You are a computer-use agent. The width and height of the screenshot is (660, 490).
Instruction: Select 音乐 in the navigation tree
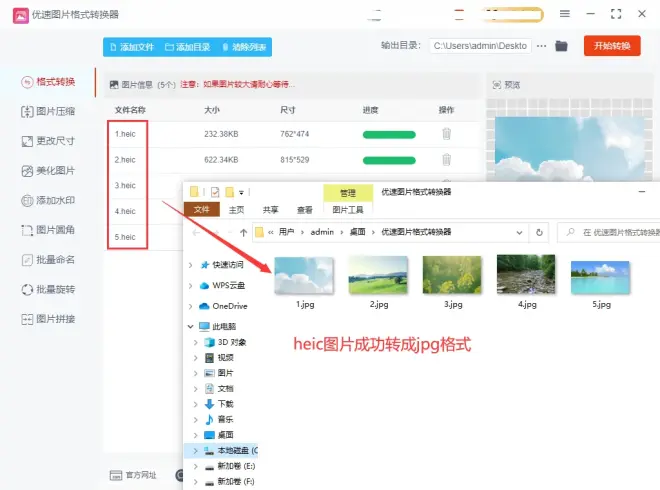(x=219, y=419)
